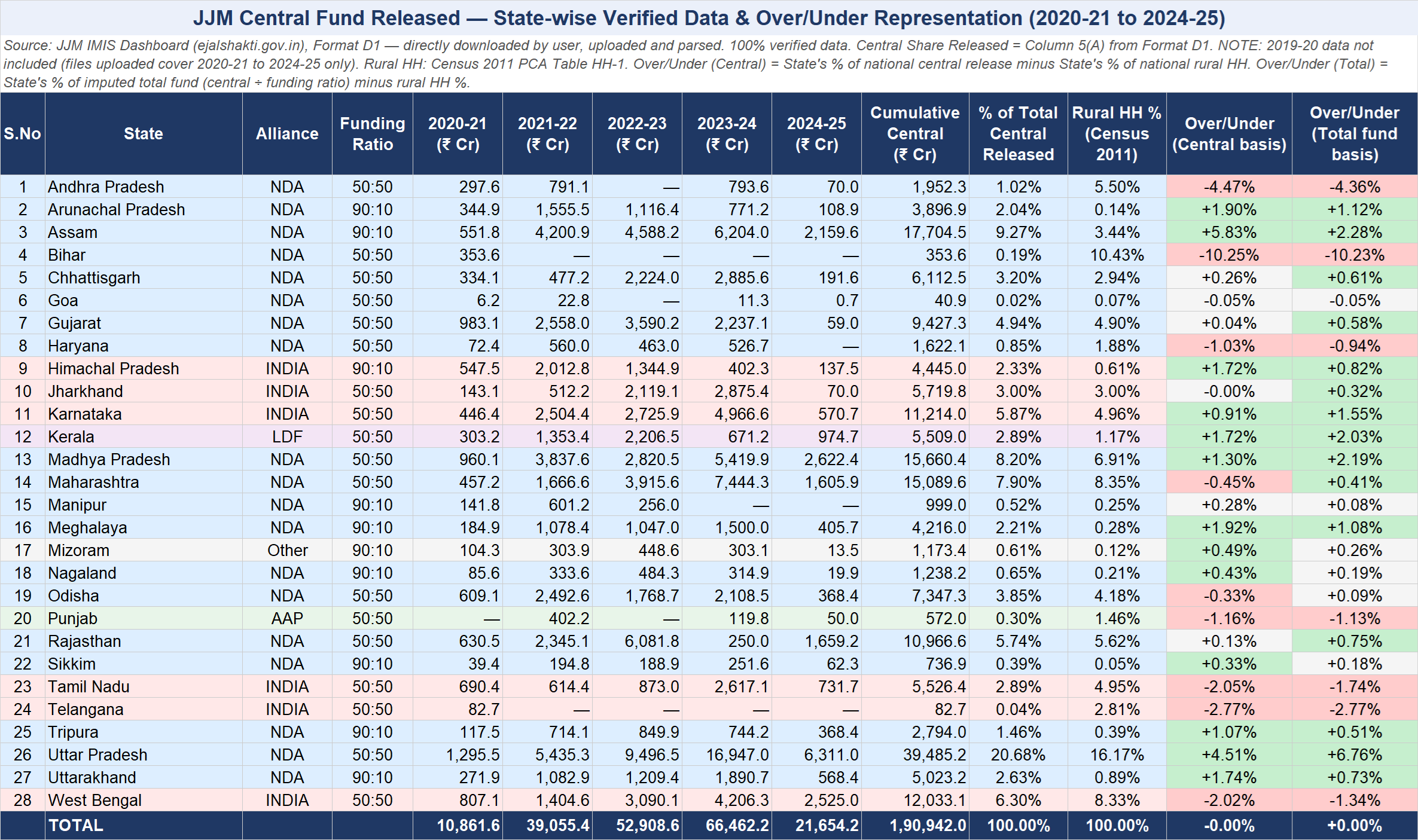Click Punjab's AAP alliance cell
Screen dimensions: 1418x840
click(x=287, y=618)
